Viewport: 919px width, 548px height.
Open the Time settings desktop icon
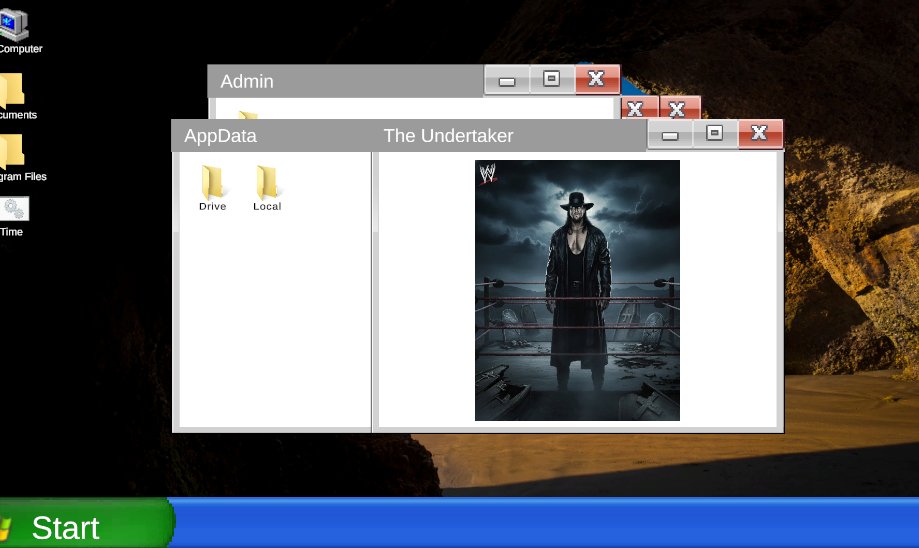tap(13, 217)
